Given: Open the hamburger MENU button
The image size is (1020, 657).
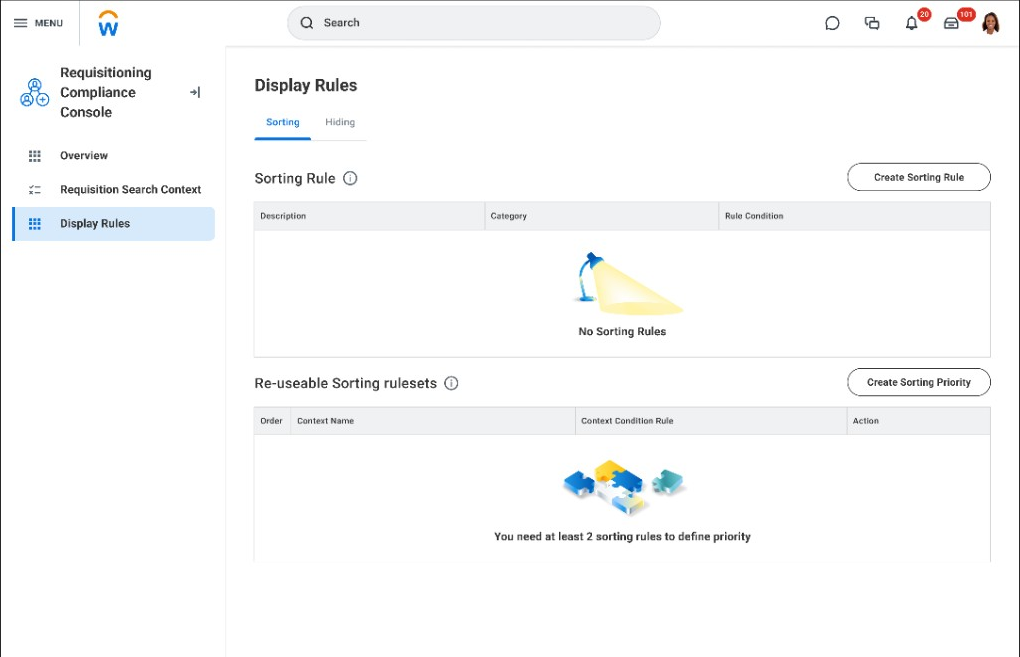Looking at the screenshot, I should (x=38, y=23).
